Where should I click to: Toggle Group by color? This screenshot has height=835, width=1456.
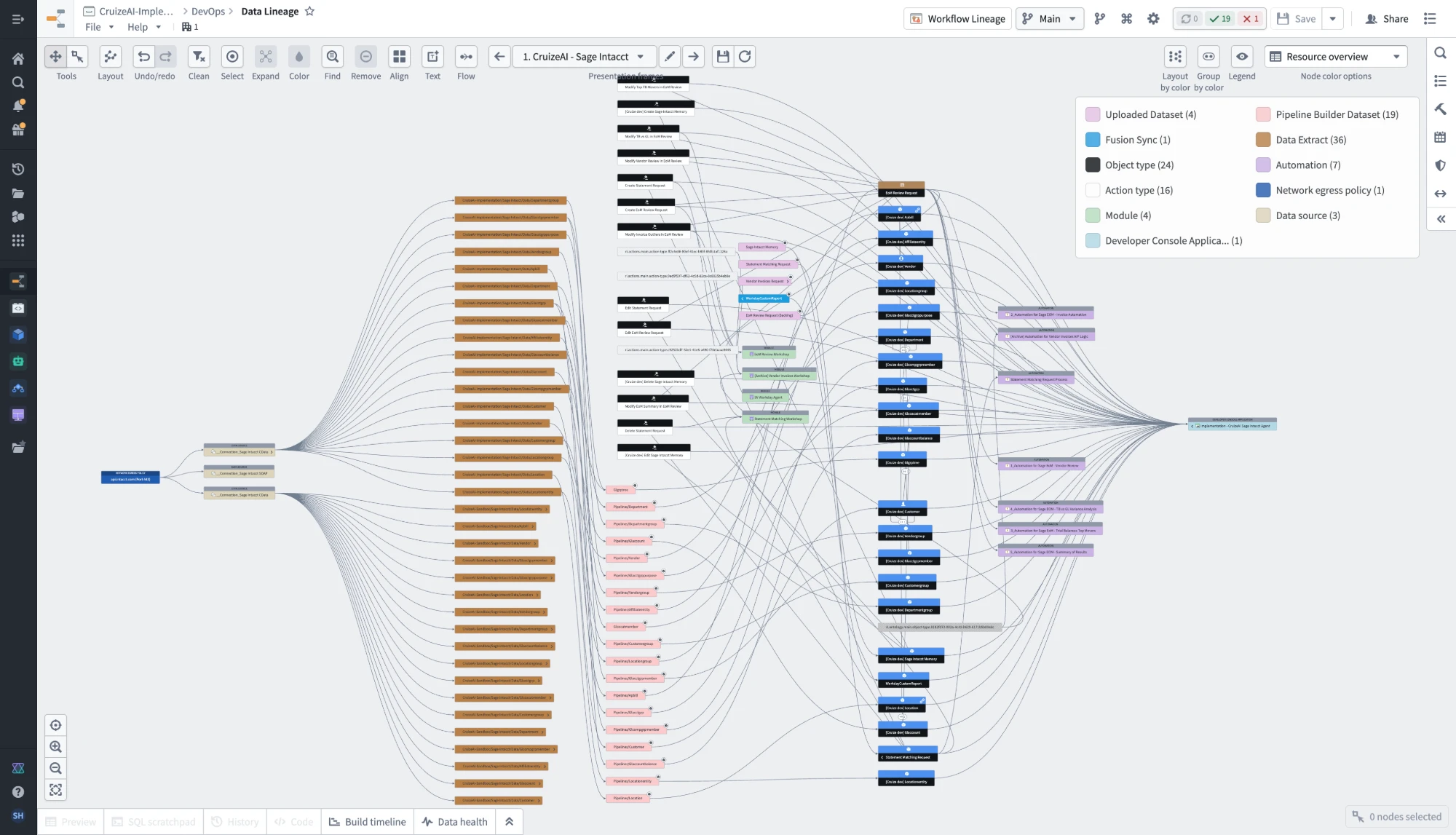[1208, 57]
